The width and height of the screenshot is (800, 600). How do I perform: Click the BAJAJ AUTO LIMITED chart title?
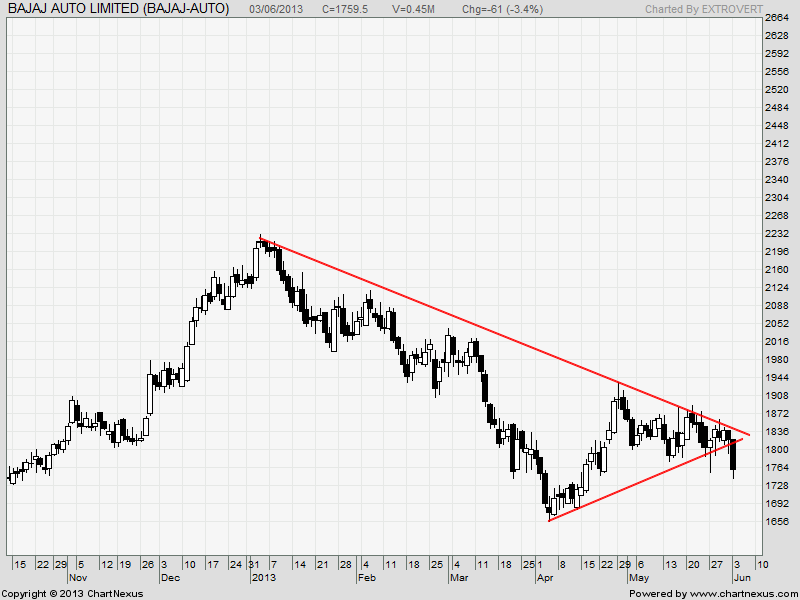(118, 9)
